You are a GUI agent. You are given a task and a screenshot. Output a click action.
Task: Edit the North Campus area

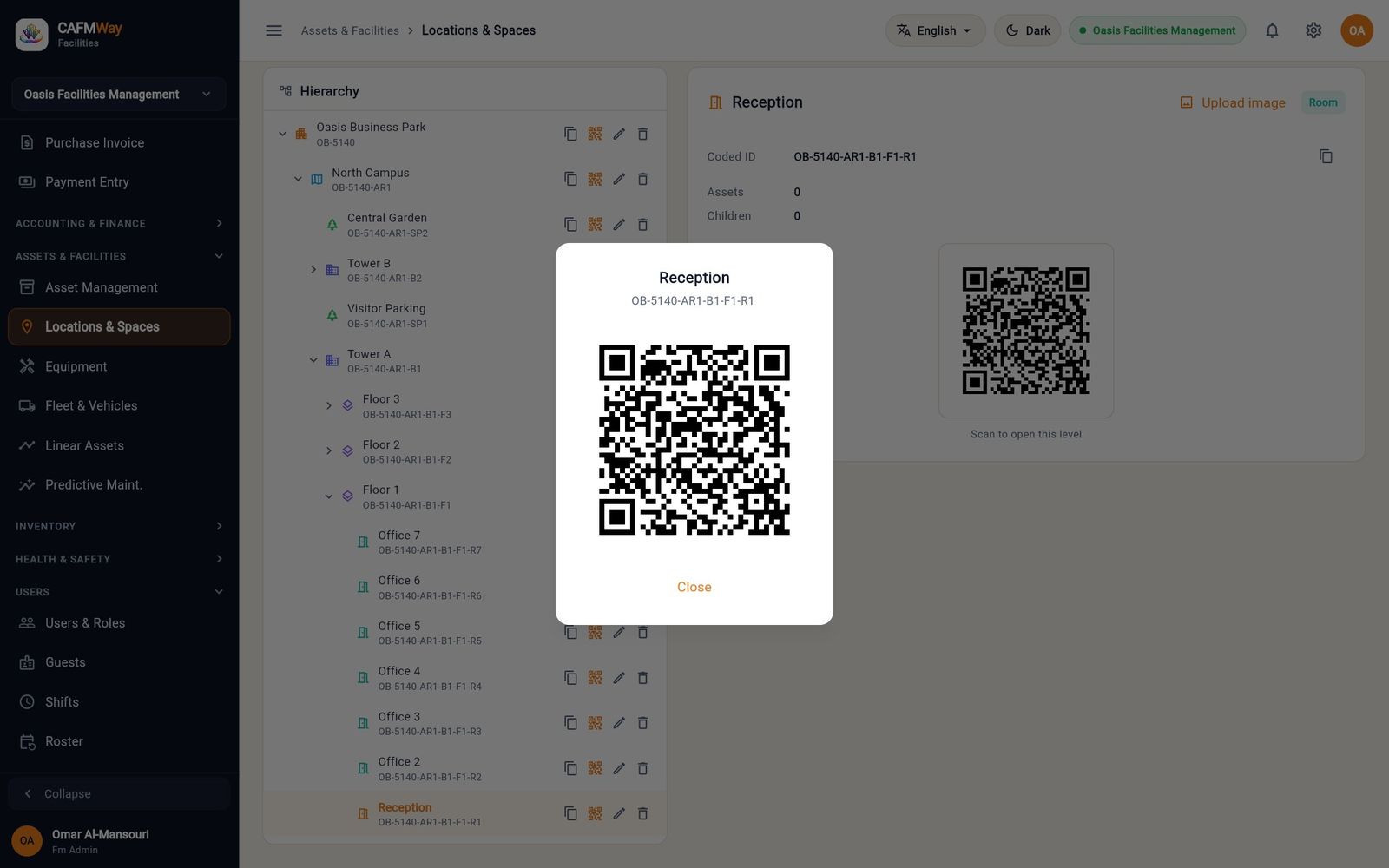click(x=619, y=179)
